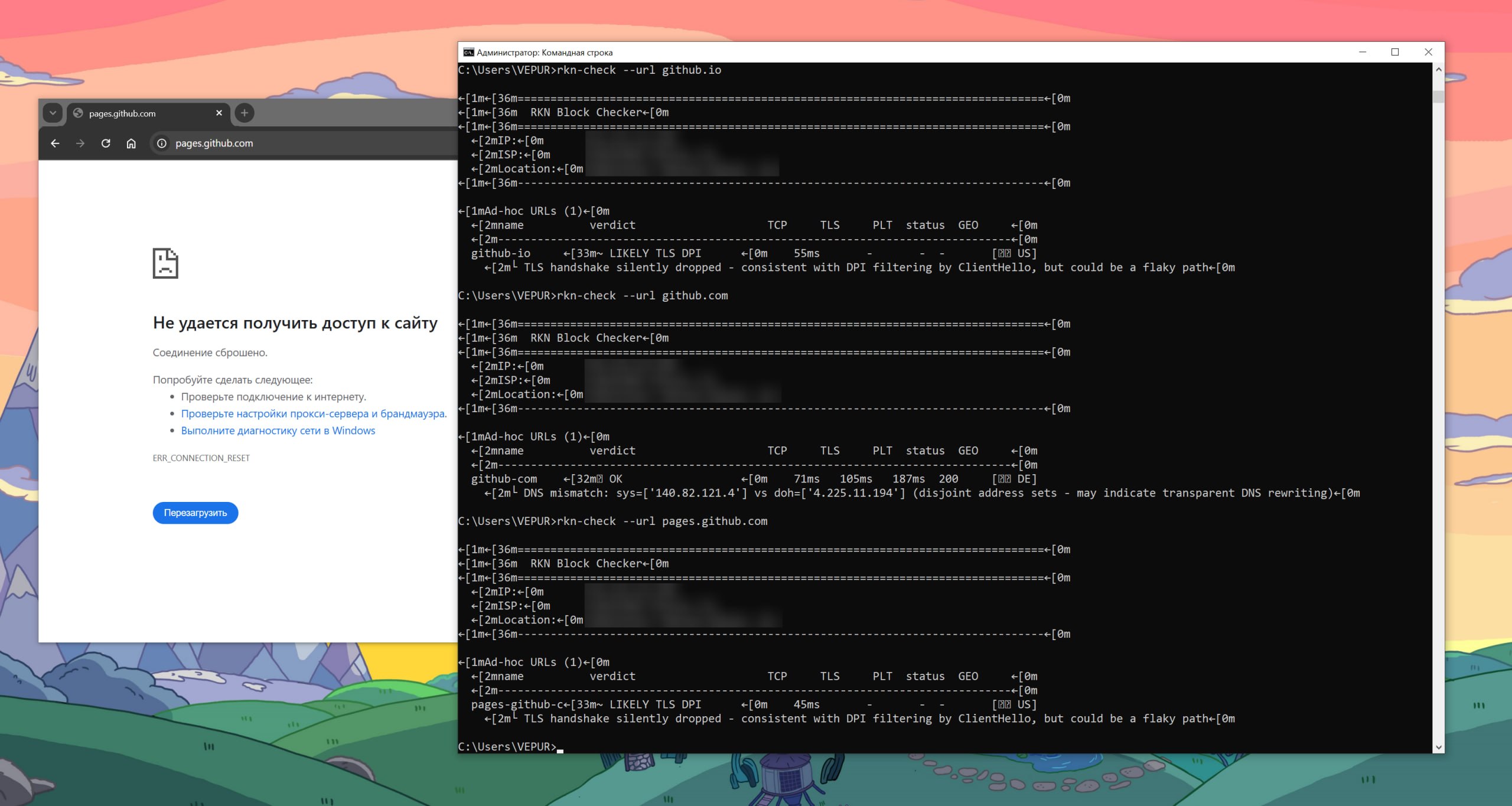Select the ERR_CONNECTION_RESET error code text

pos(201,458)
